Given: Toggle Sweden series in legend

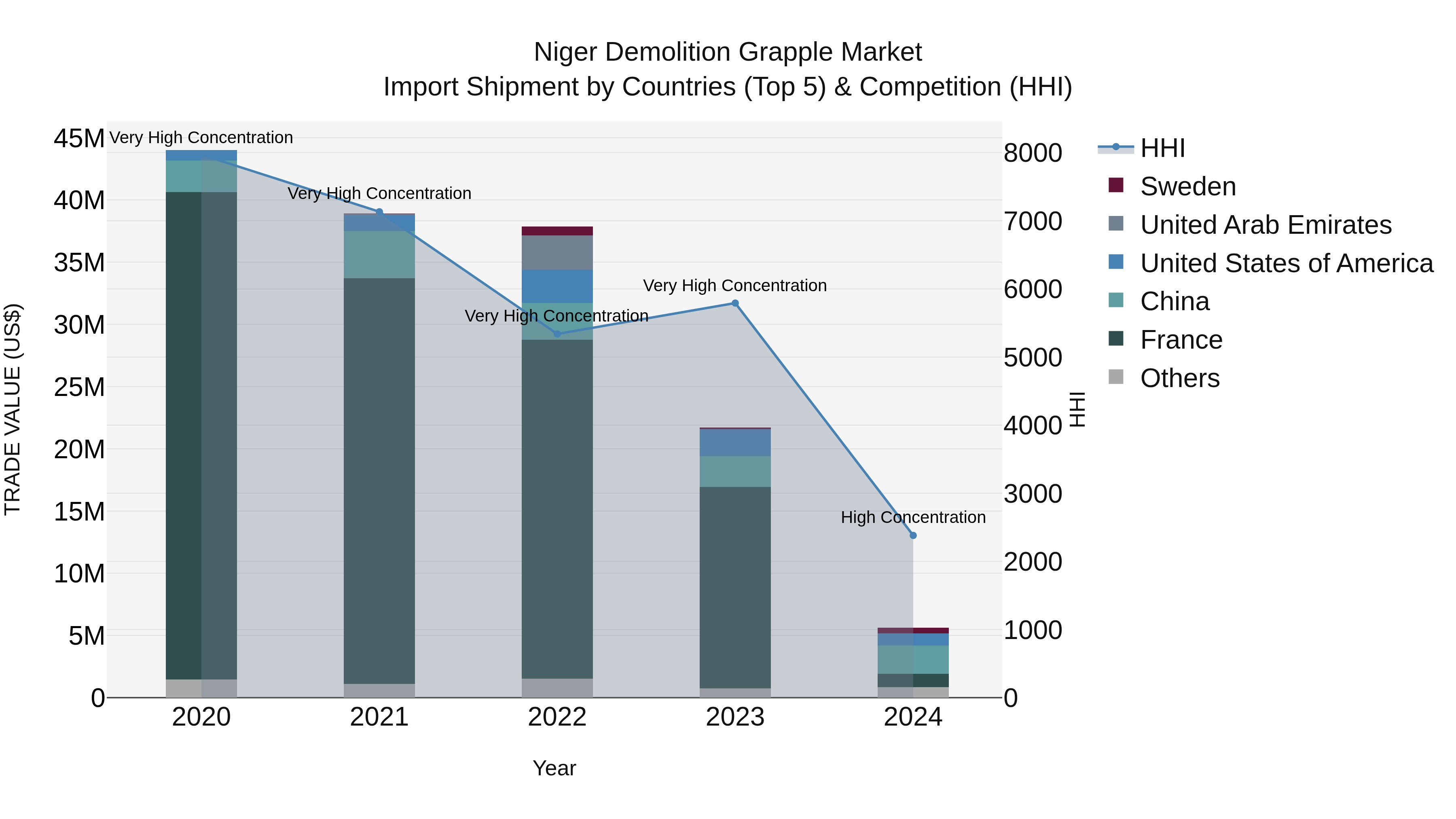Looking at the screenshot, I should 1172,186.
